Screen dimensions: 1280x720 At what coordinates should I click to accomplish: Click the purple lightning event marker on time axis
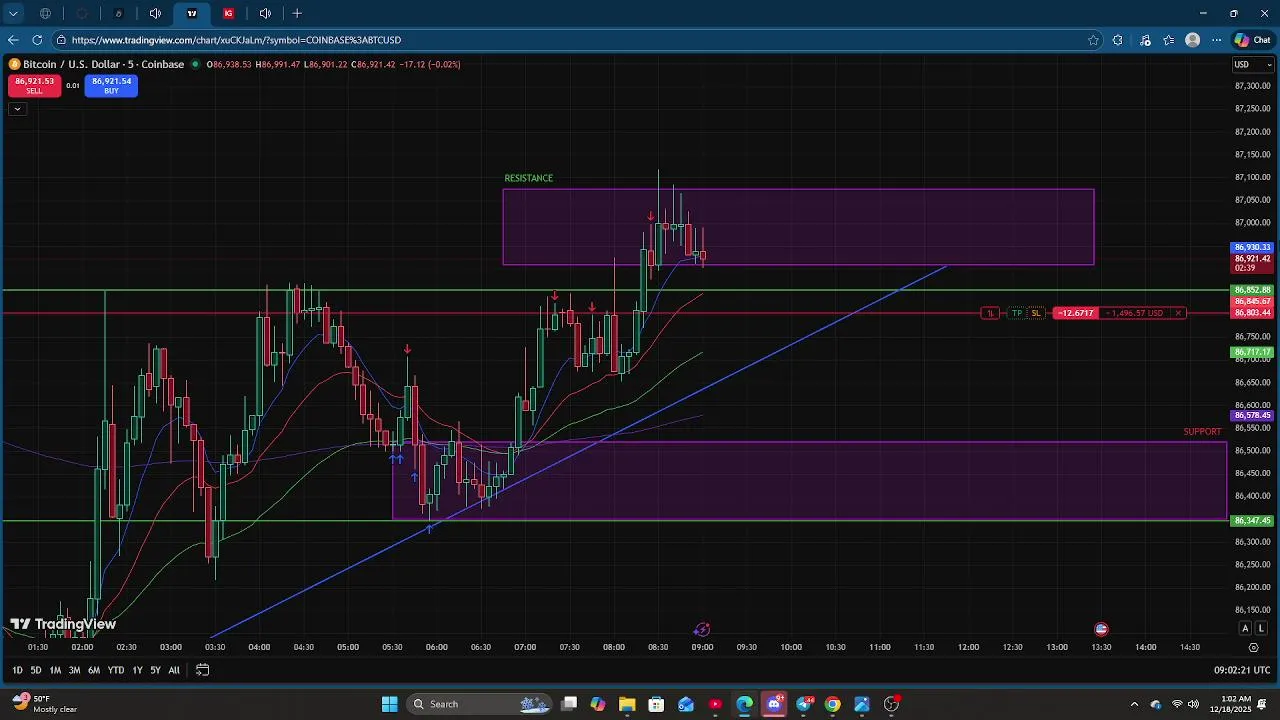[702, 629]
